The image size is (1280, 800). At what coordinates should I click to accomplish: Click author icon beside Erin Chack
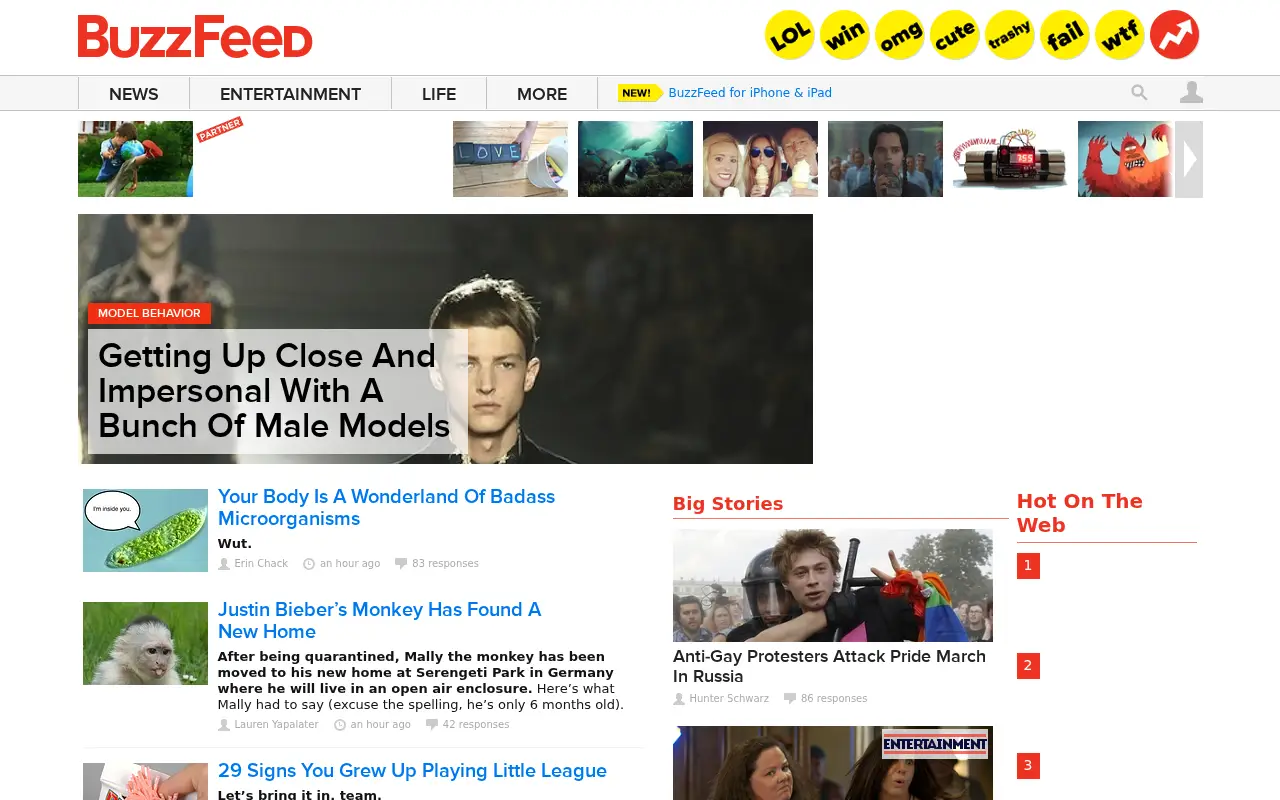[x=224, y=564]
